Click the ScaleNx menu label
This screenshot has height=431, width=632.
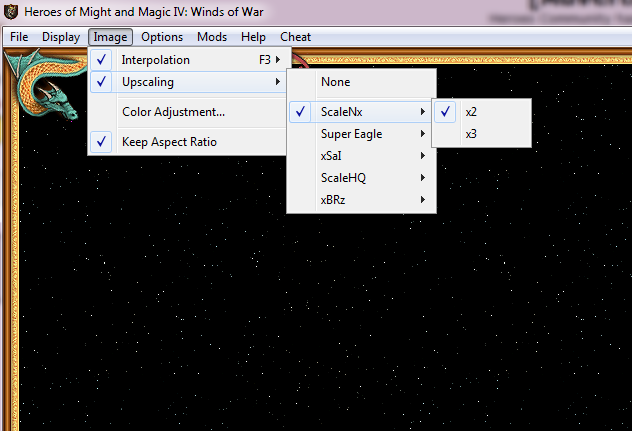click(342, 112)
